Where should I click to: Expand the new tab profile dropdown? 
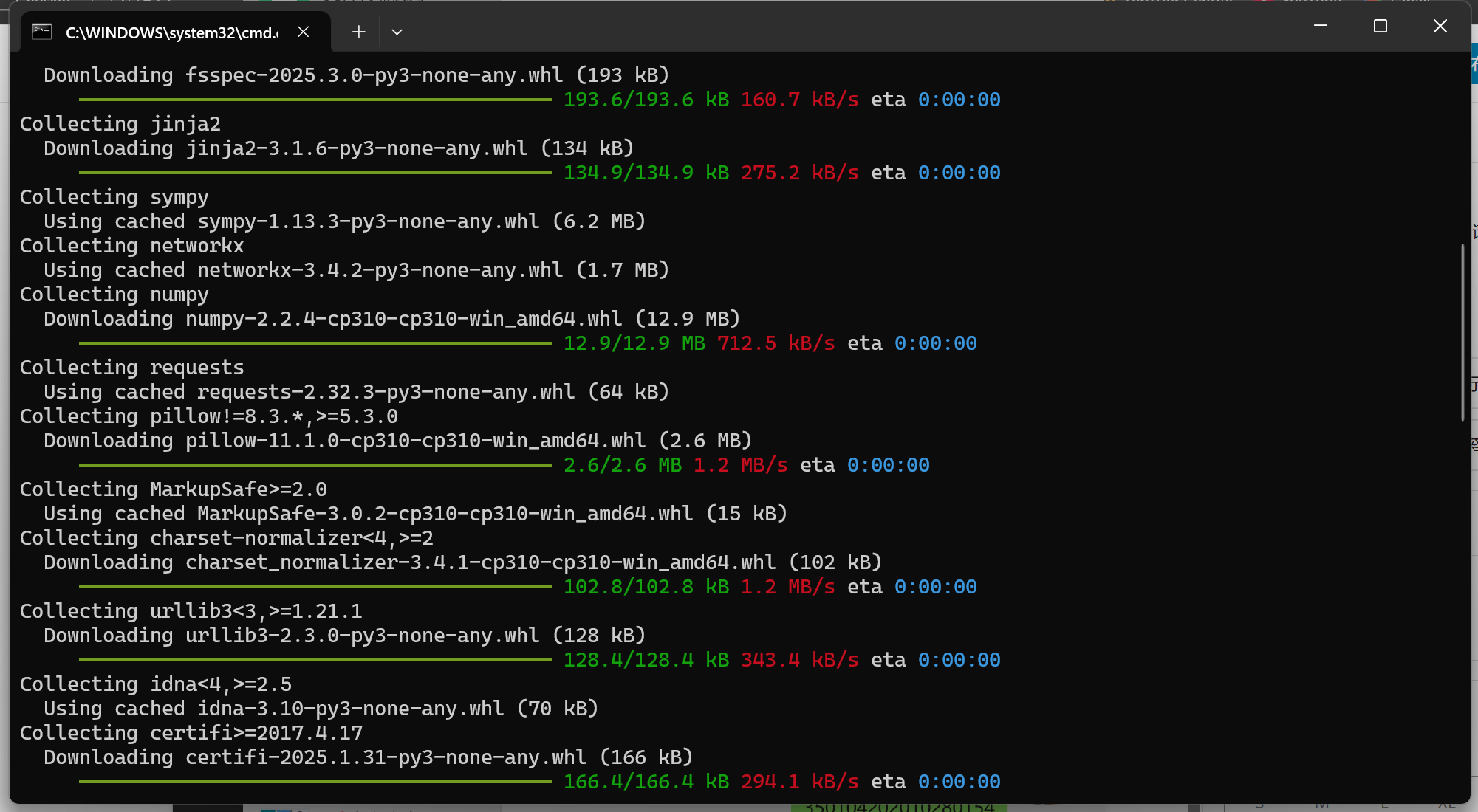(397, 32)
